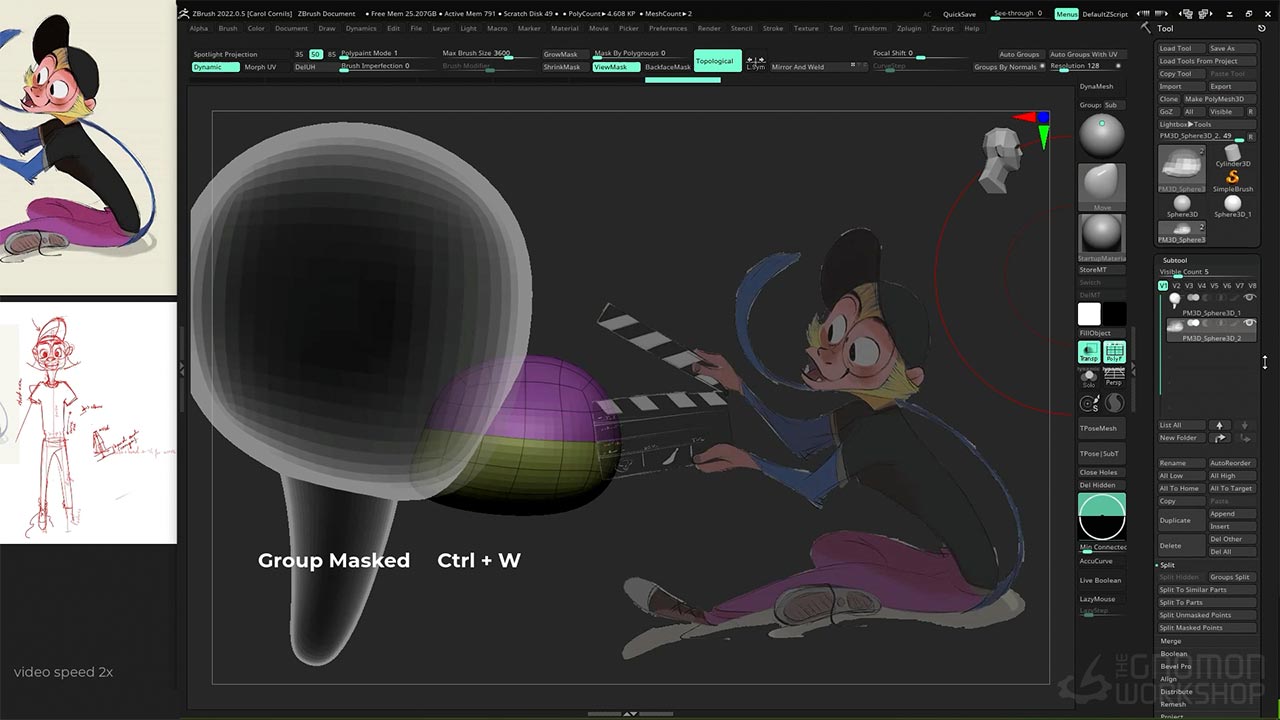Screen dimensions: 1280x720
Task: Expand the Merge section
Action: 1170,641
